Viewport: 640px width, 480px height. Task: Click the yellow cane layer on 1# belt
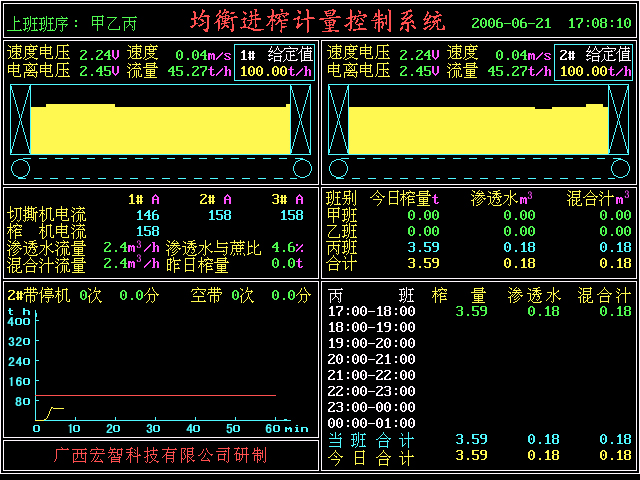click(x=160, y=130)
